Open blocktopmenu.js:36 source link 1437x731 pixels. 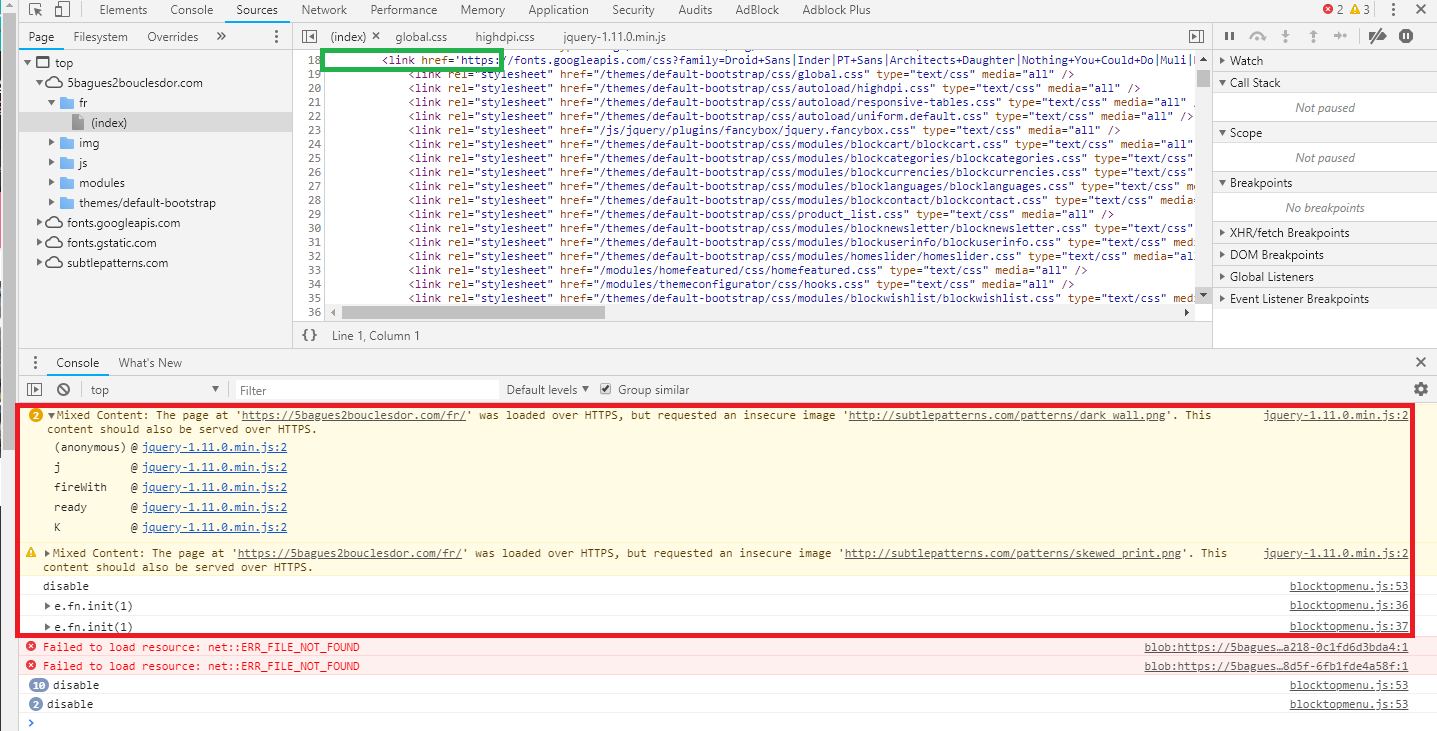tap(1349, 605)
